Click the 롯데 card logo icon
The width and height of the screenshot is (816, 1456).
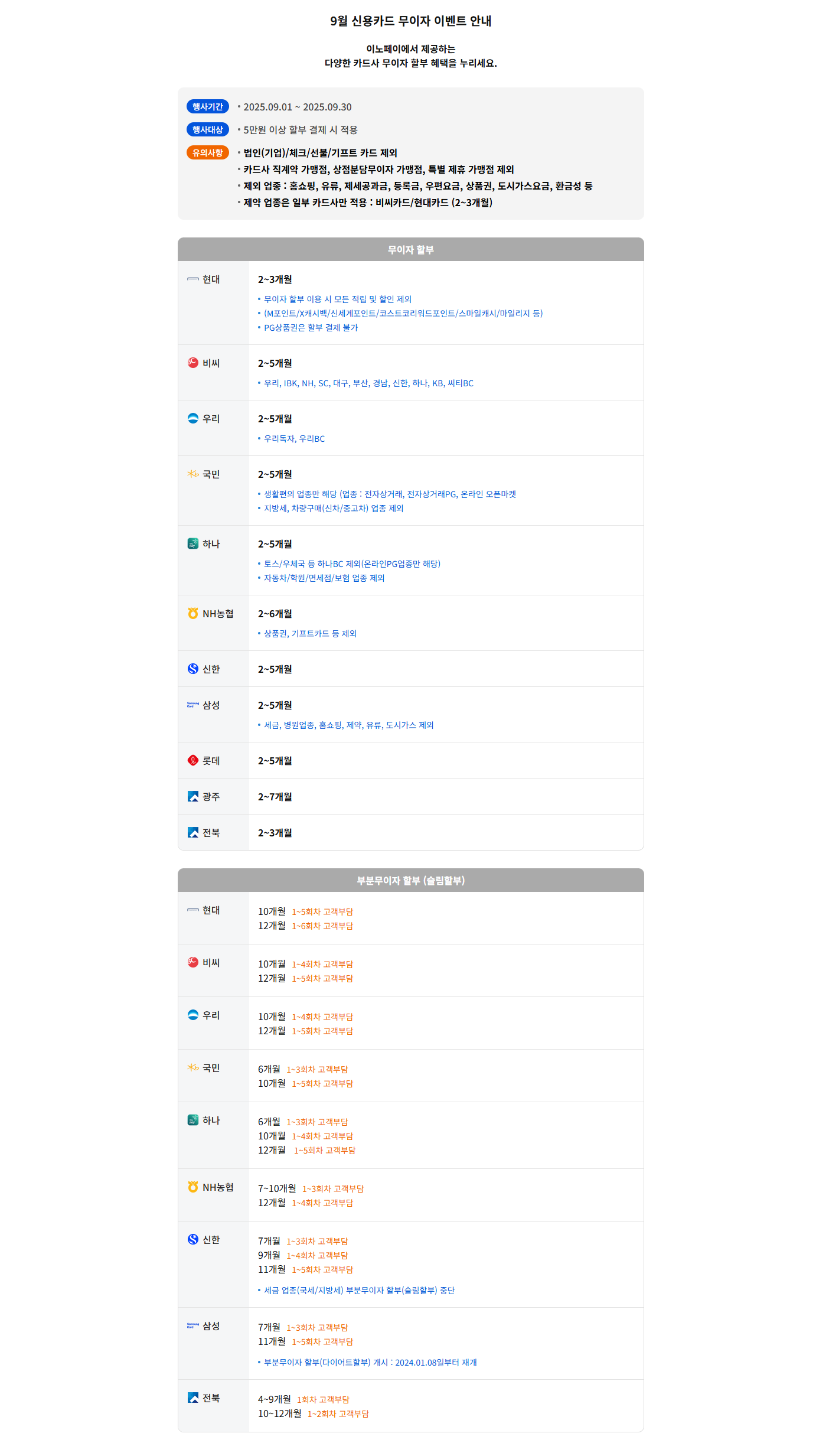[x=193, y=760]
